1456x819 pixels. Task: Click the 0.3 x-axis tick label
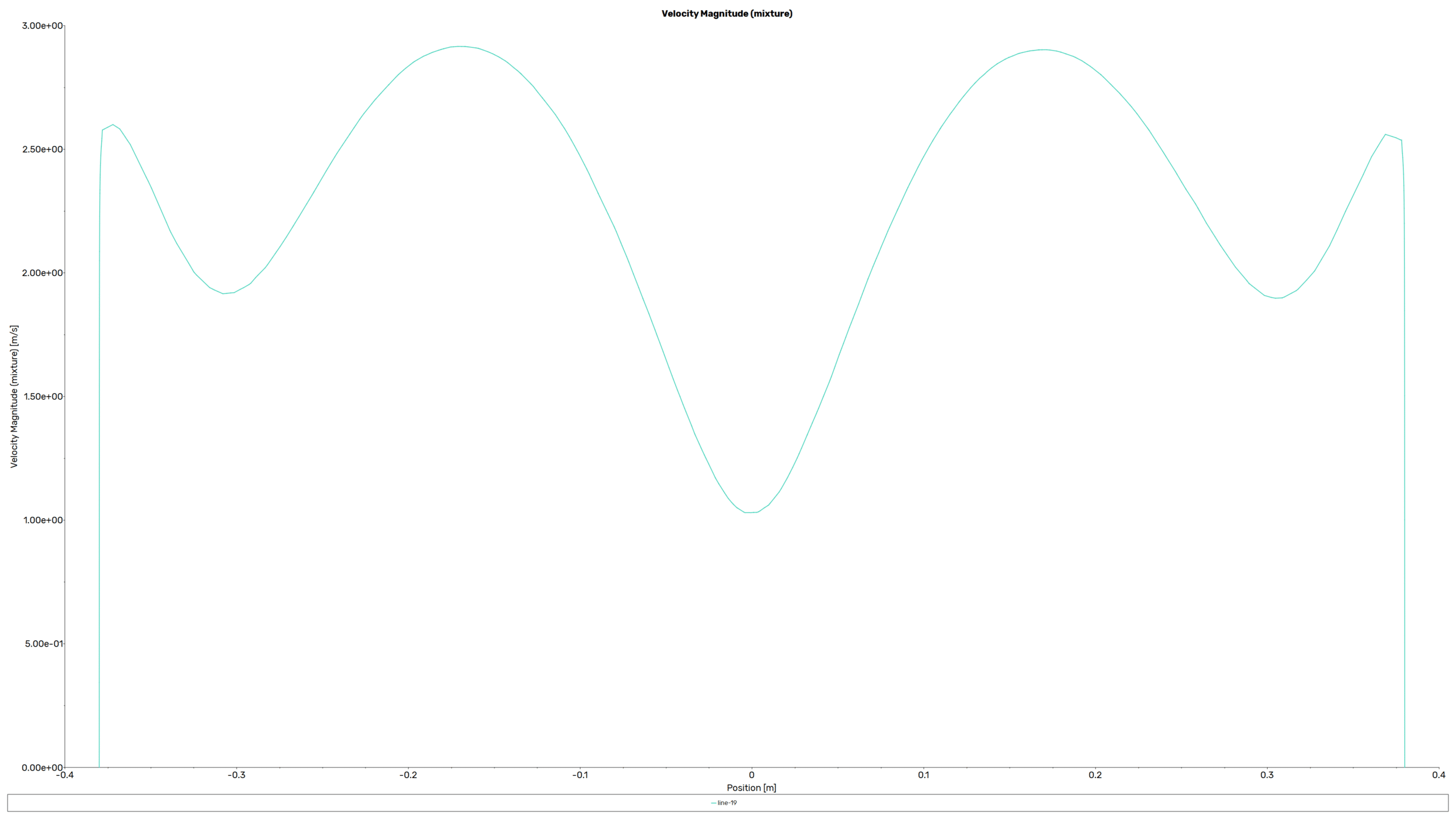[x=1267, y=775]
